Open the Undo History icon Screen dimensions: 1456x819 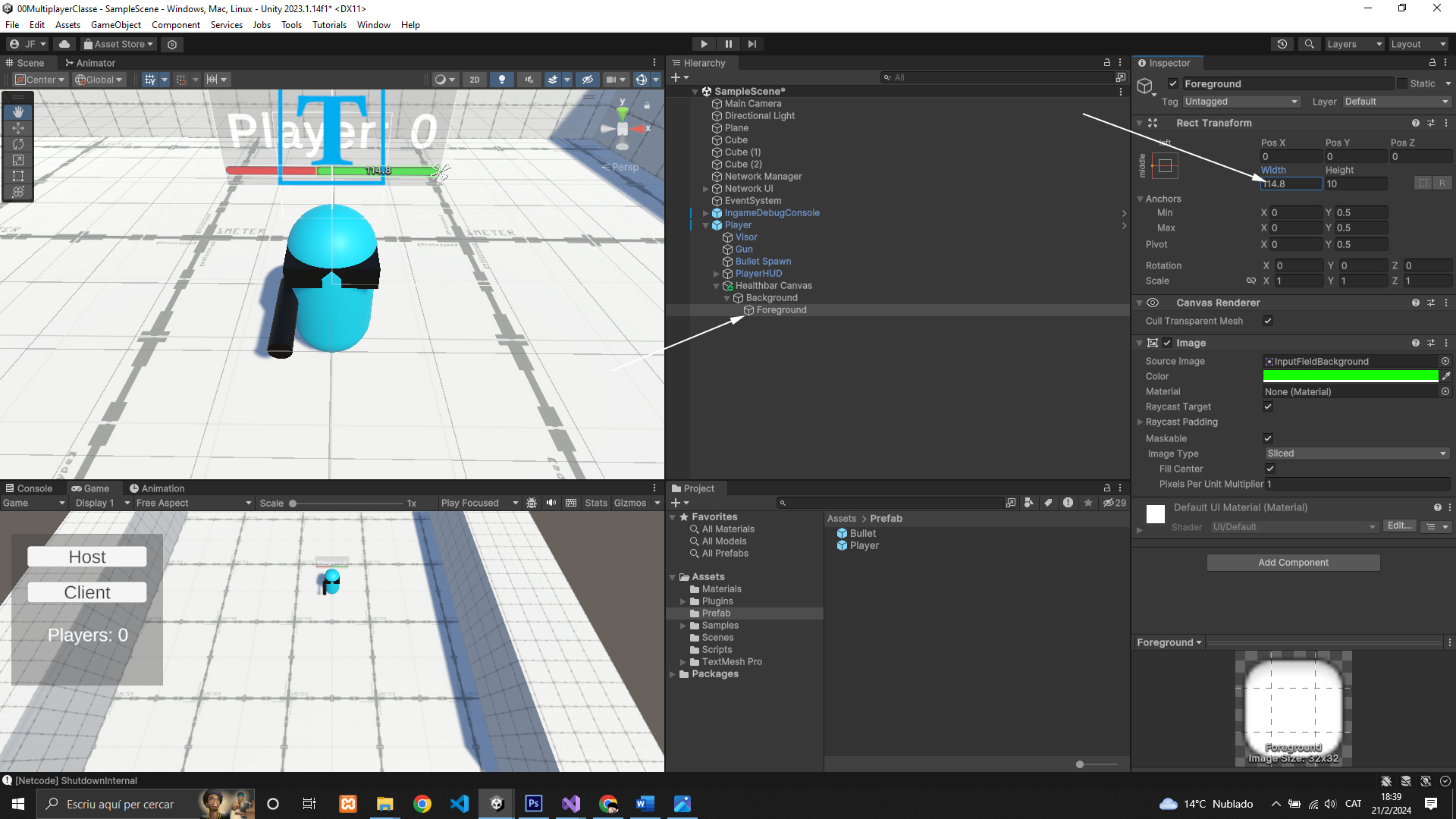[x=1282, y=44]
